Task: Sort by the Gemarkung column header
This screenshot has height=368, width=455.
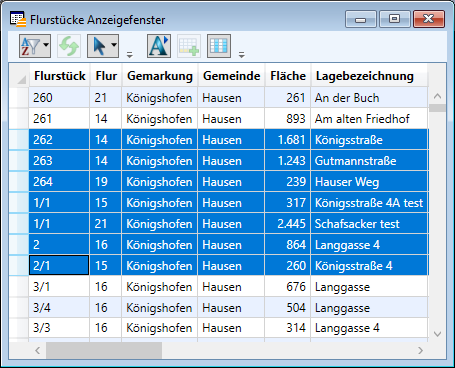Action: point(160,76)
